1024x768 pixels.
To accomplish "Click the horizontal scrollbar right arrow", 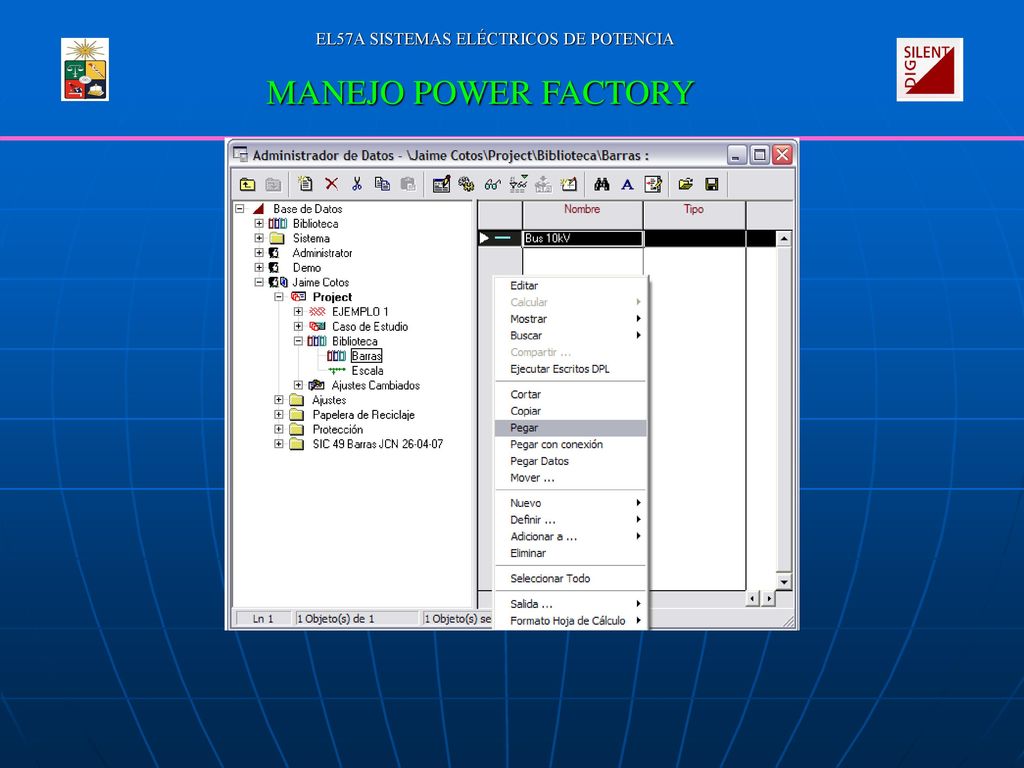I will [x=769, y=598].
